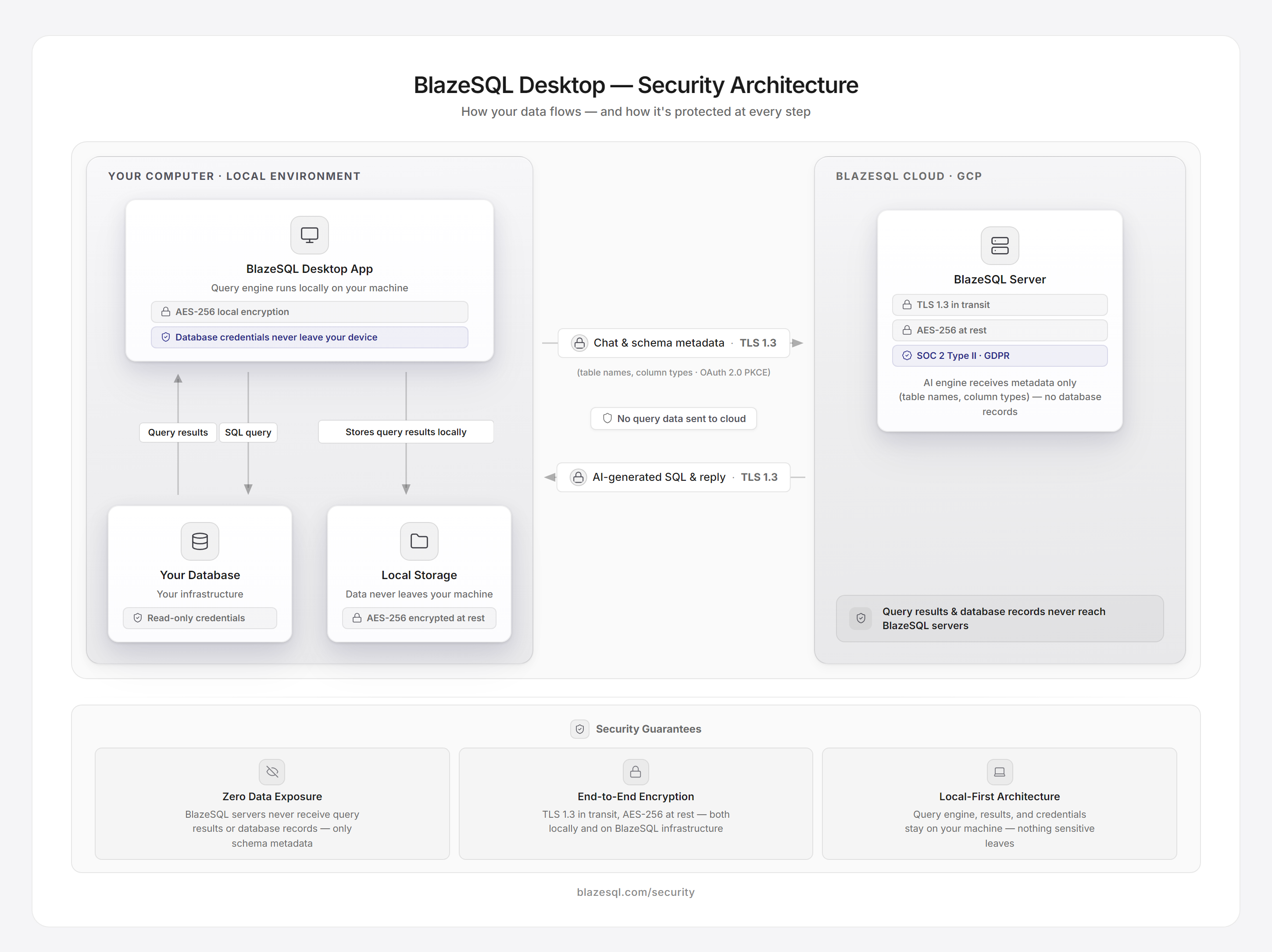Image resolution: width=1272 pixels, height=952 pixels.
Task: Click the AES-256 encrypted at rest badge
Action: (419, 618)
